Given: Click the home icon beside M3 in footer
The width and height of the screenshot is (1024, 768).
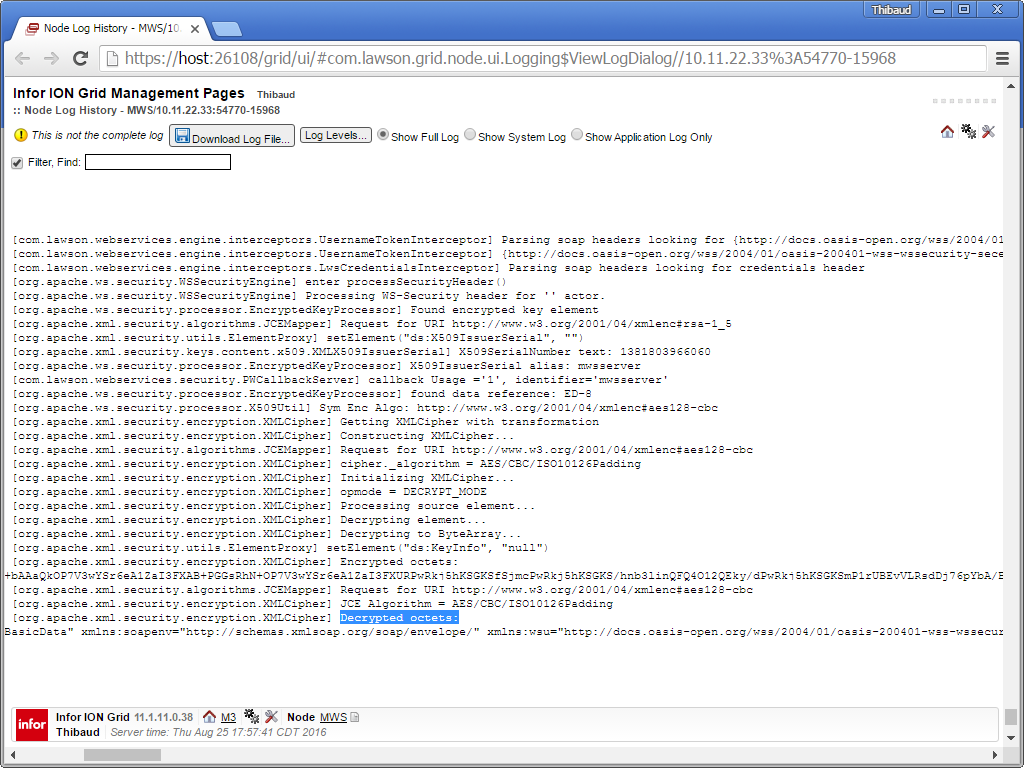Looking at the screenshot, I should point(209,717).
